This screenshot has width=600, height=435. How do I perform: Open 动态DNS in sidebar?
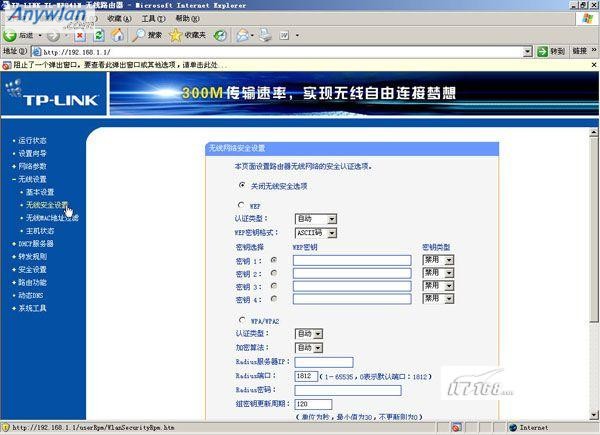(x=31, y=295)
